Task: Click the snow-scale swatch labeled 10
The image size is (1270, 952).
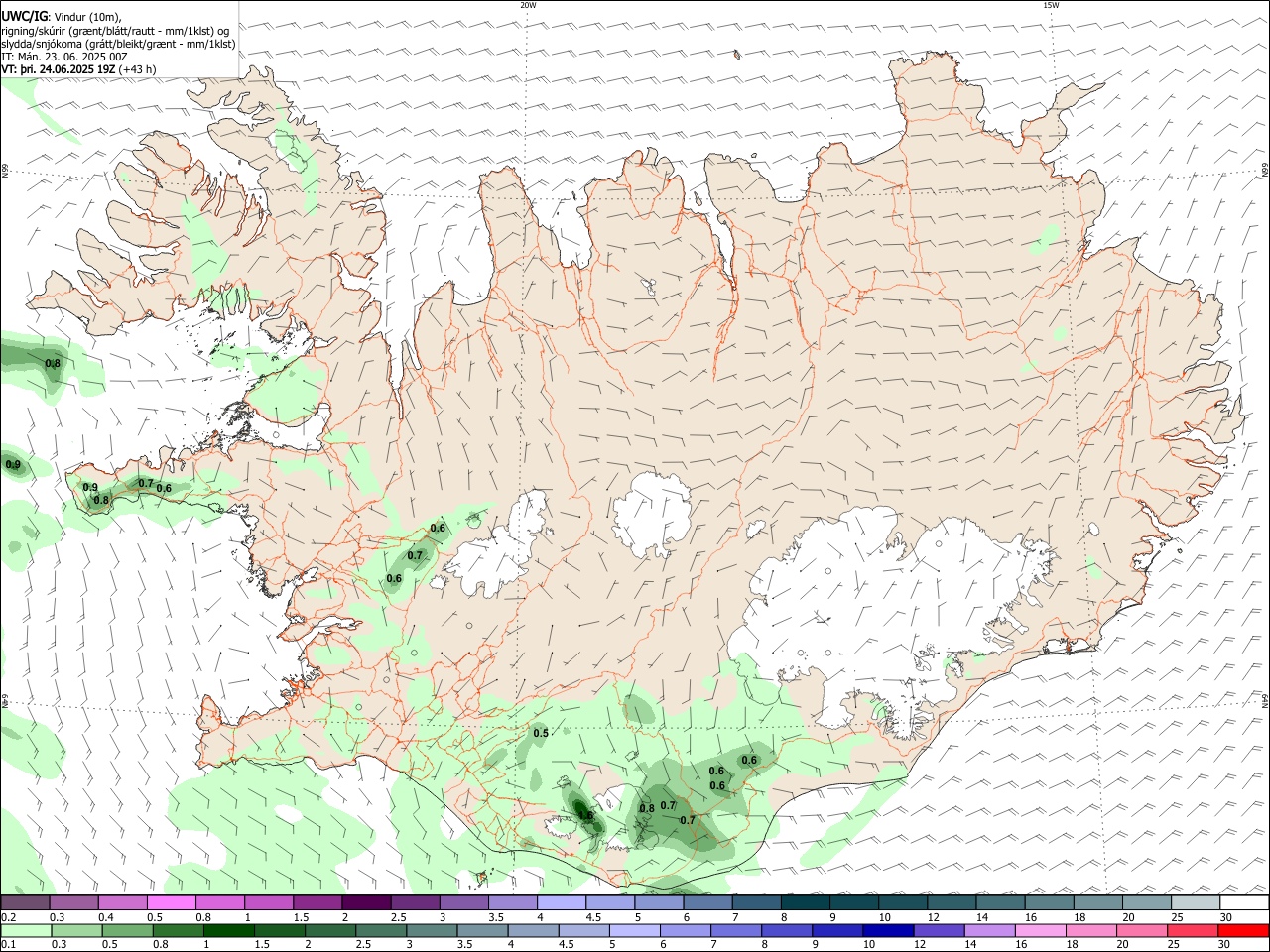Action: (x=901, y=903)
